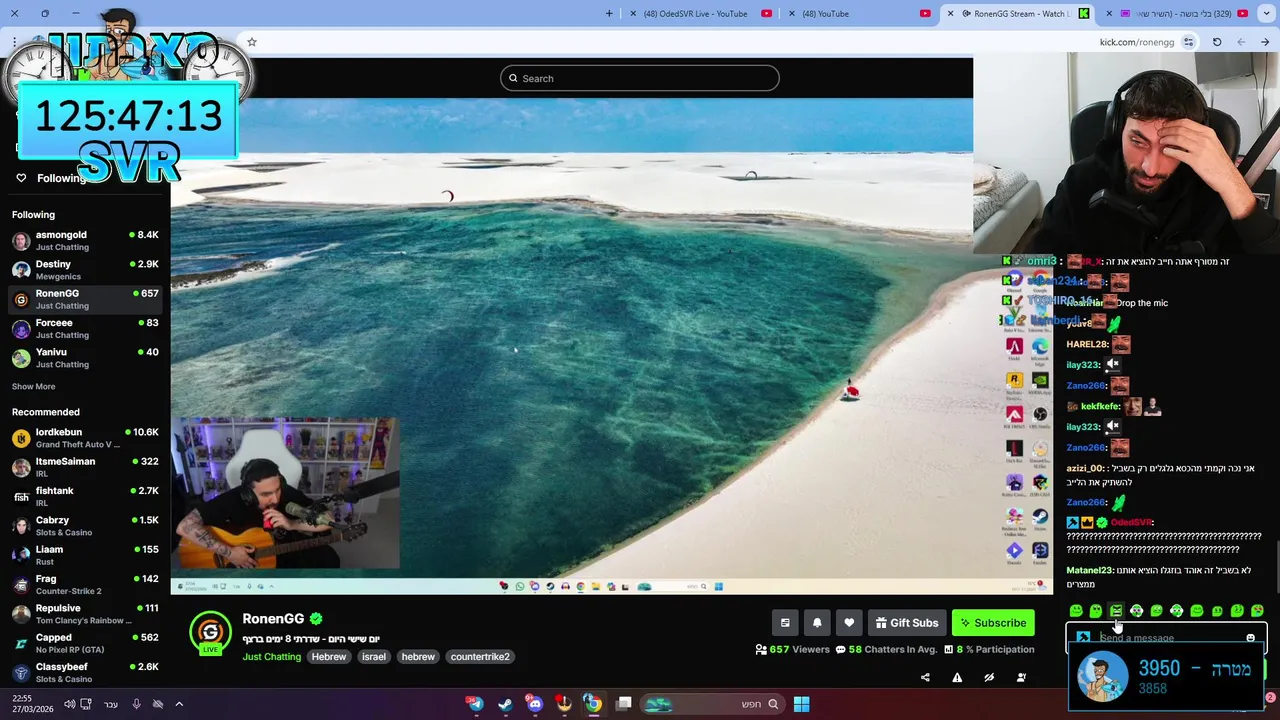Viewport: 1280px width, 720px height.
Task: Open the Repulsive recommended channel
Action: click(85, 614)
